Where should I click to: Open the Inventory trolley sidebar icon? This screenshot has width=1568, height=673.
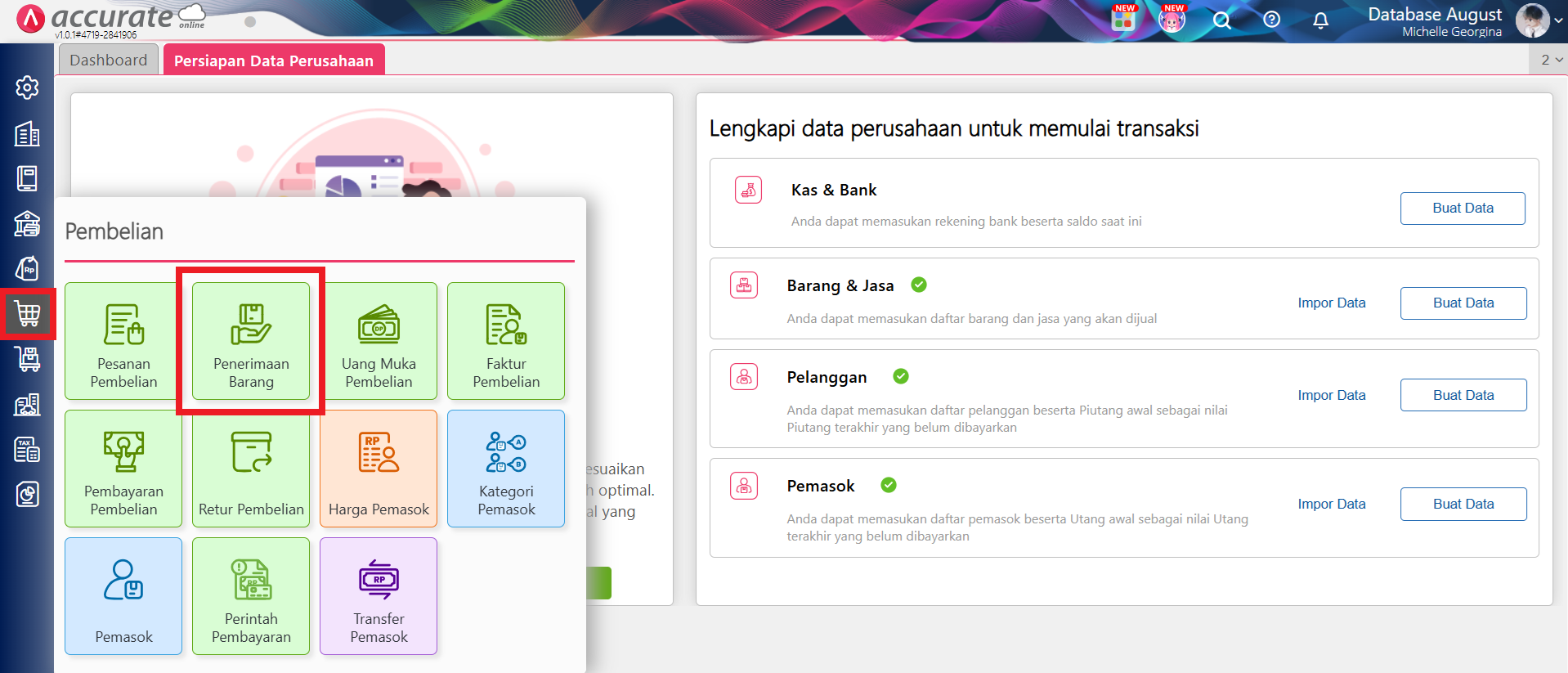point(27,359)
